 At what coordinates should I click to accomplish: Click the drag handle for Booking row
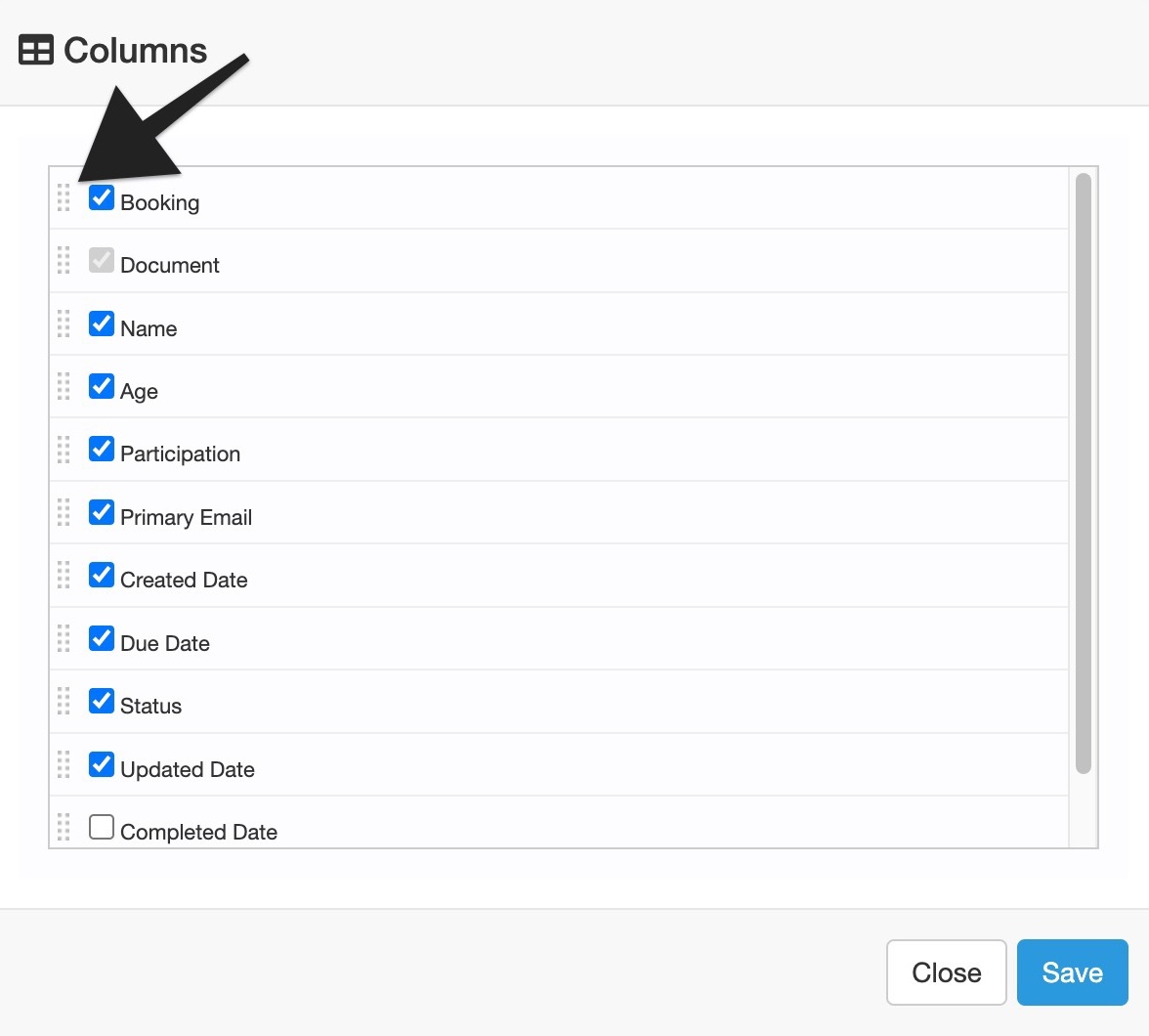click(x=64, y=198)
